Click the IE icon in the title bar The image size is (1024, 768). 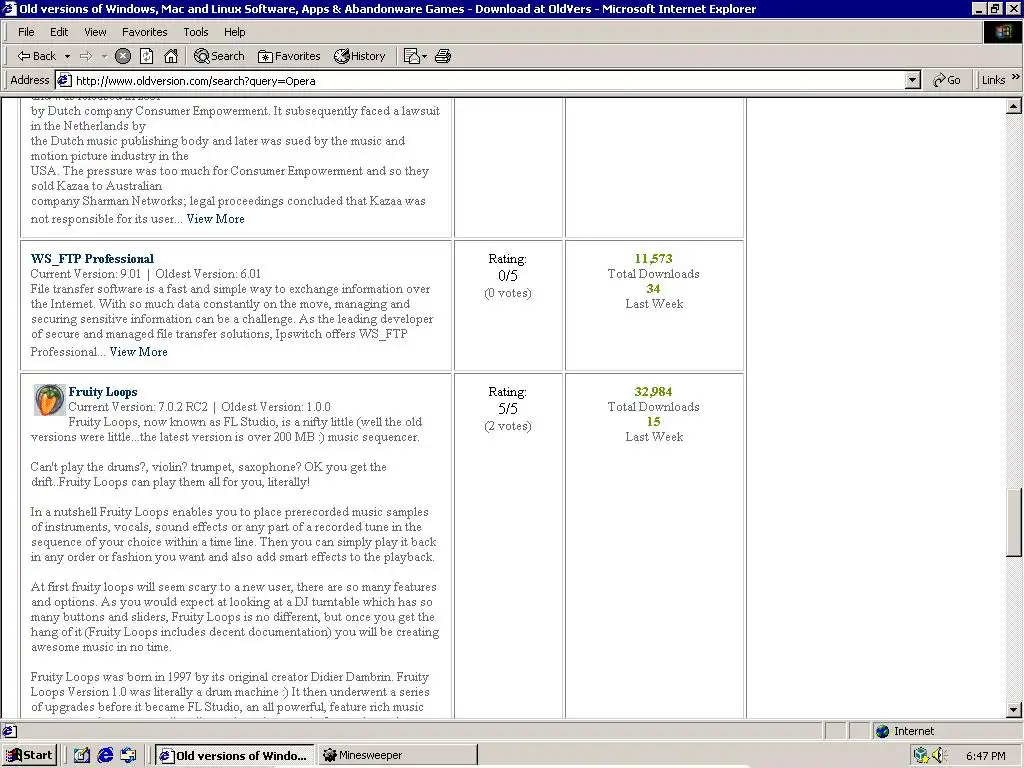9,9
